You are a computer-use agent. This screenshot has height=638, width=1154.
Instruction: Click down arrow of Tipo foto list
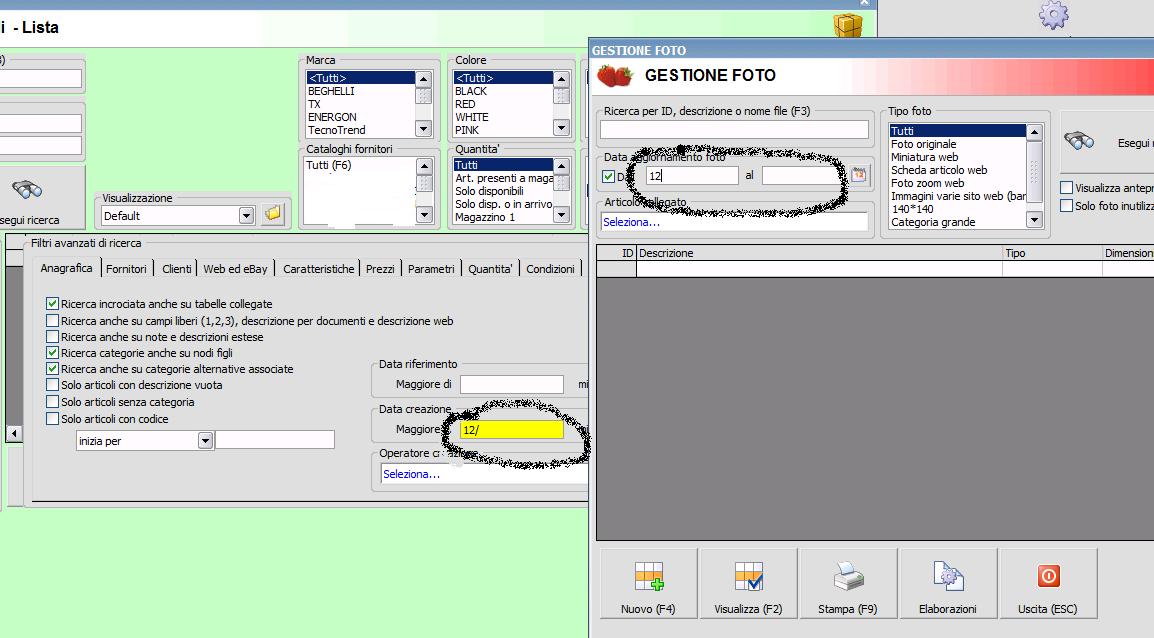tap(1034, 219)
